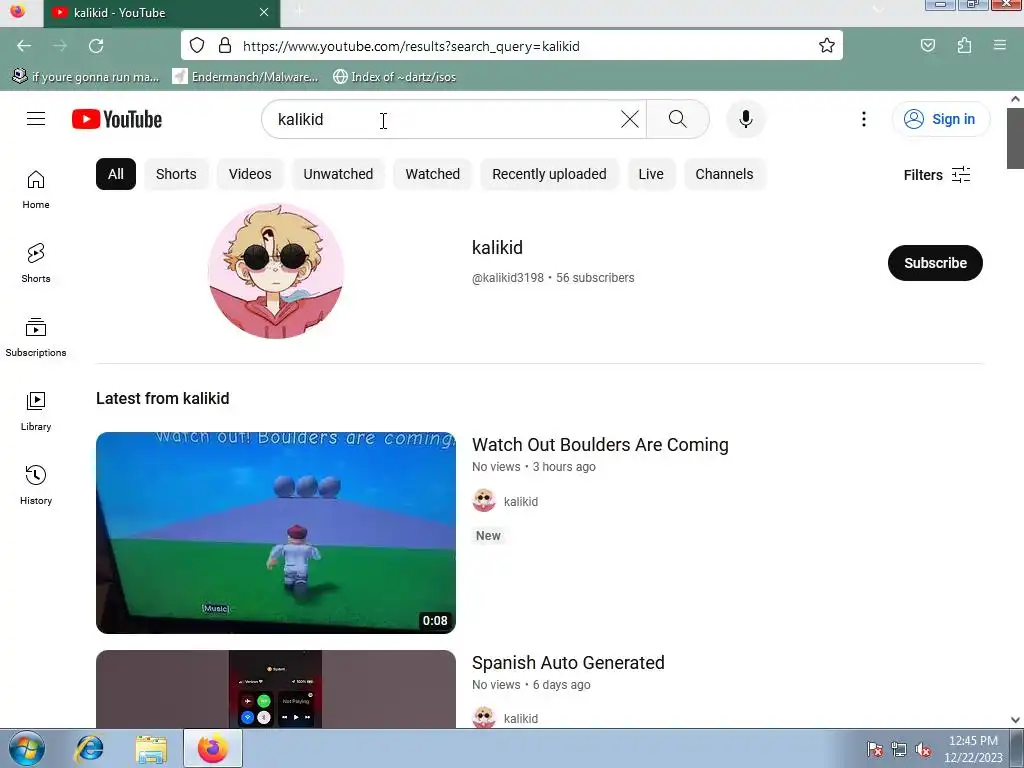Click the magnifier search button
Screen dimensions: 1024x768
pos(677,119)
